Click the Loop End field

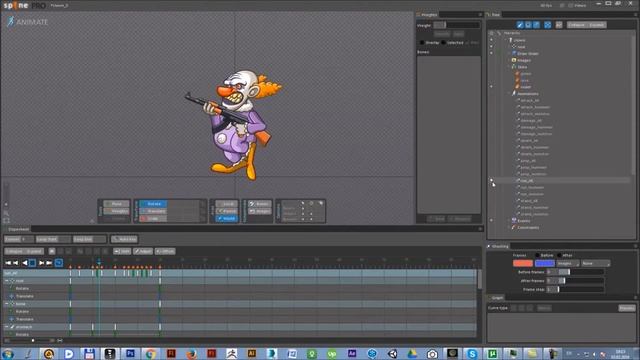coord(89,239)
